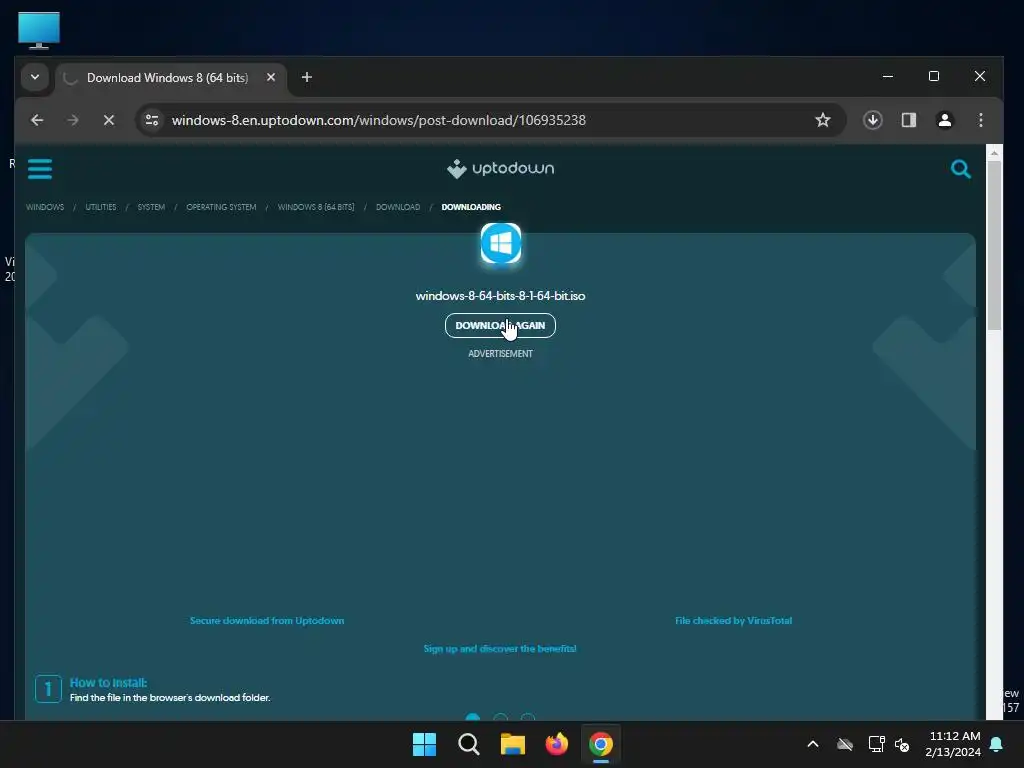Select the Download Windows 8 (64 bits) tab
1024x768 pixels.
(x=167, y=78)
